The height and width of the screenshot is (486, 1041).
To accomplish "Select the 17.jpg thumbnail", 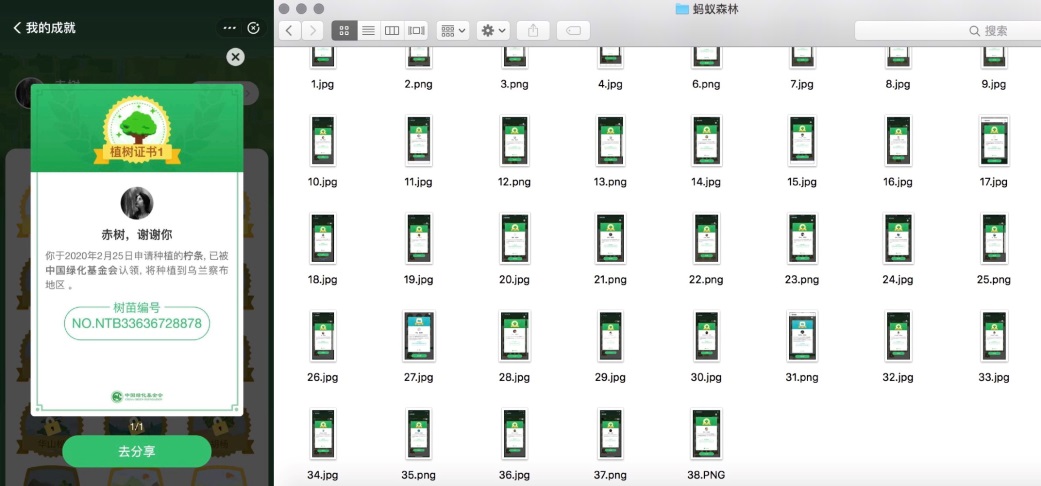I will [x=994, y=141].
